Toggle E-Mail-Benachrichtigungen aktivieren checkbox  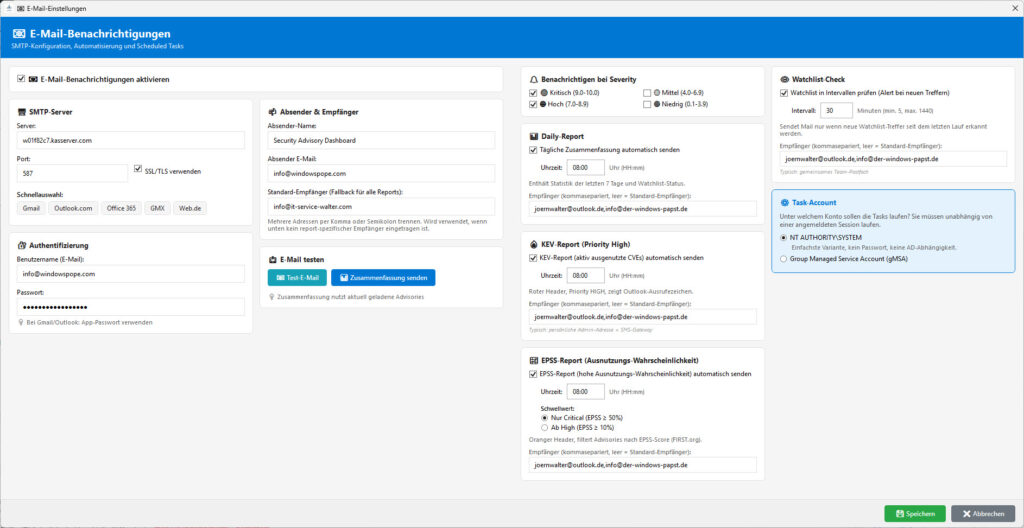(21, 79)
